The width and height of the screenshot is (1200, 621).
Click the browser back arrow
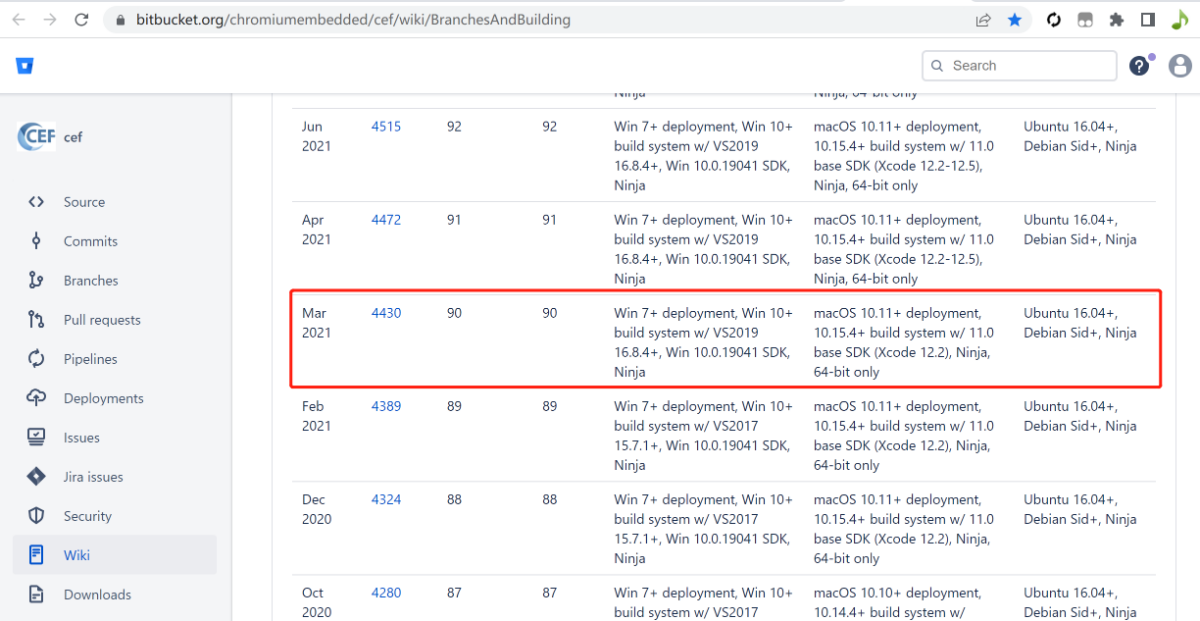click(19, 19)
